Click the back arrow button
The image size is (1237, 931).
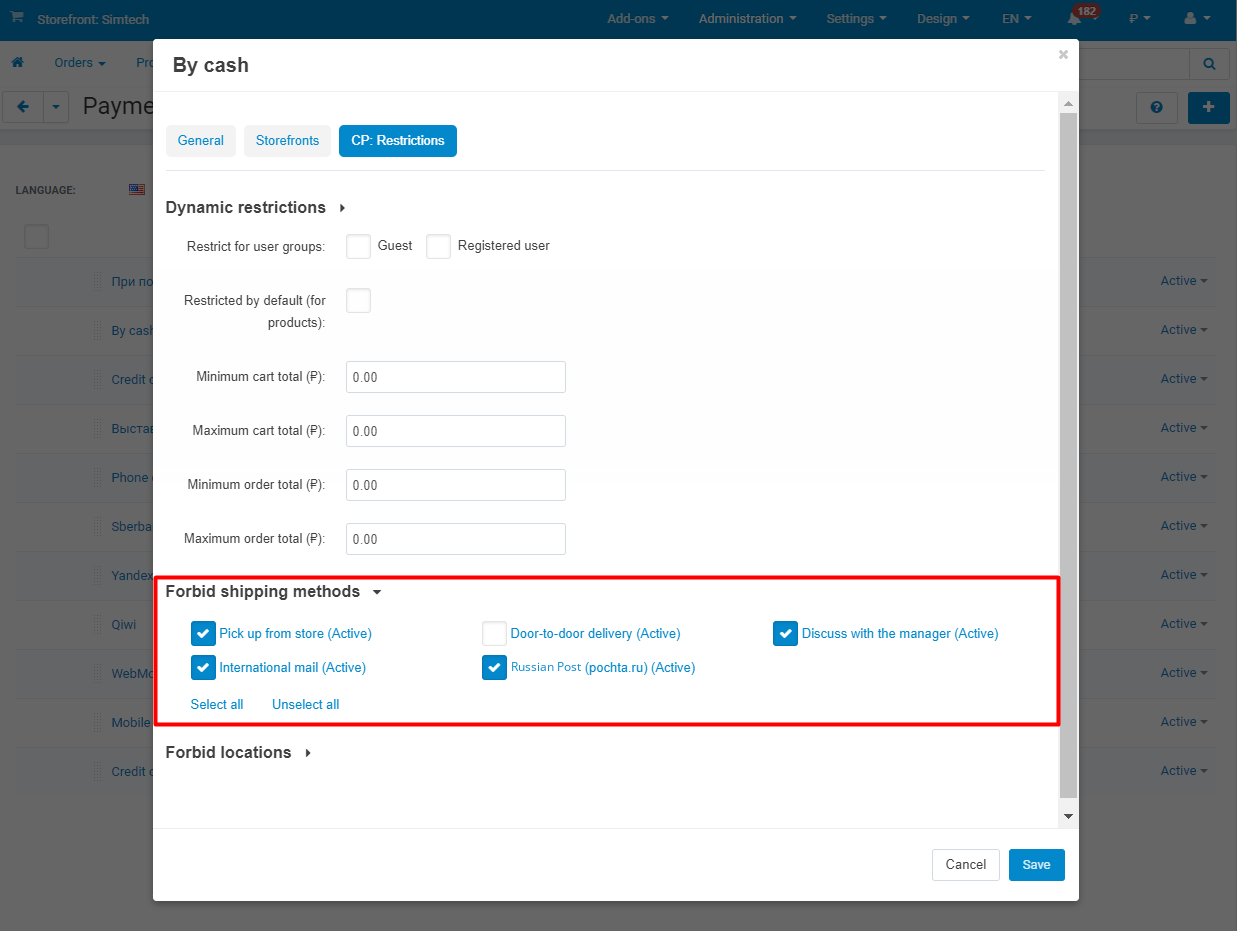pos(23,107)
